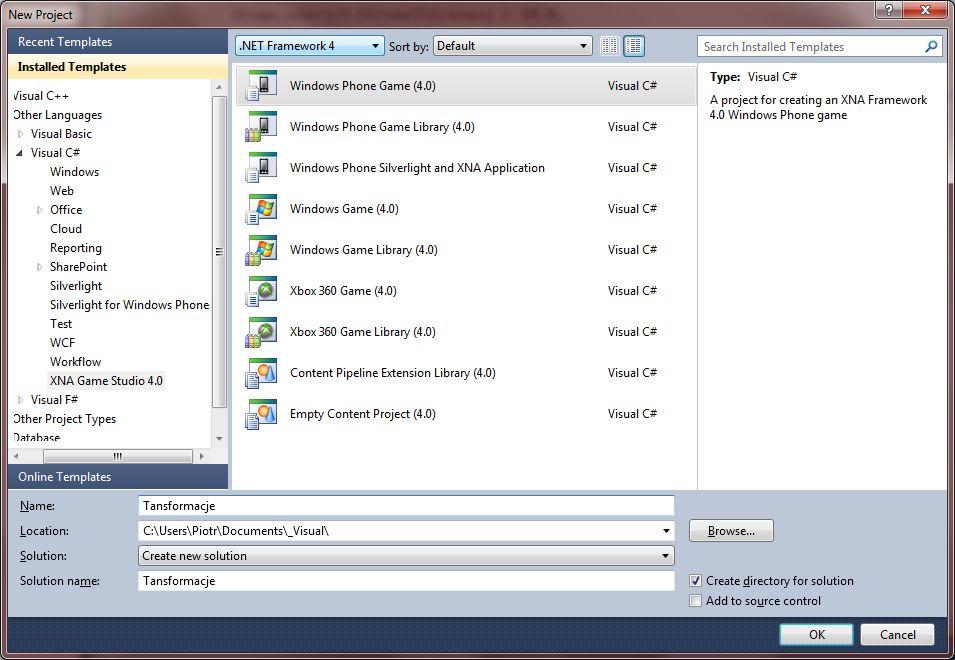Select the Web tree item
Image resolution: width=955 pixels, height=660 pixels.
(62, 191)
